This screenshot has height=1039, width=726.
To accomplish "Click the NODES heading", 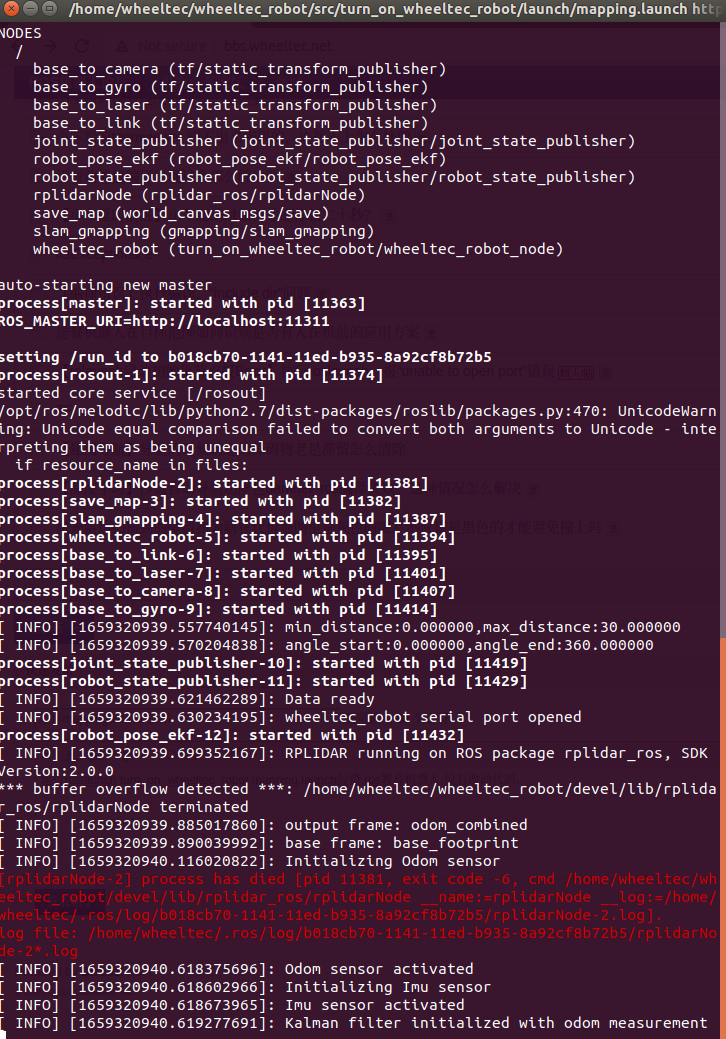I will pos(21,33).
